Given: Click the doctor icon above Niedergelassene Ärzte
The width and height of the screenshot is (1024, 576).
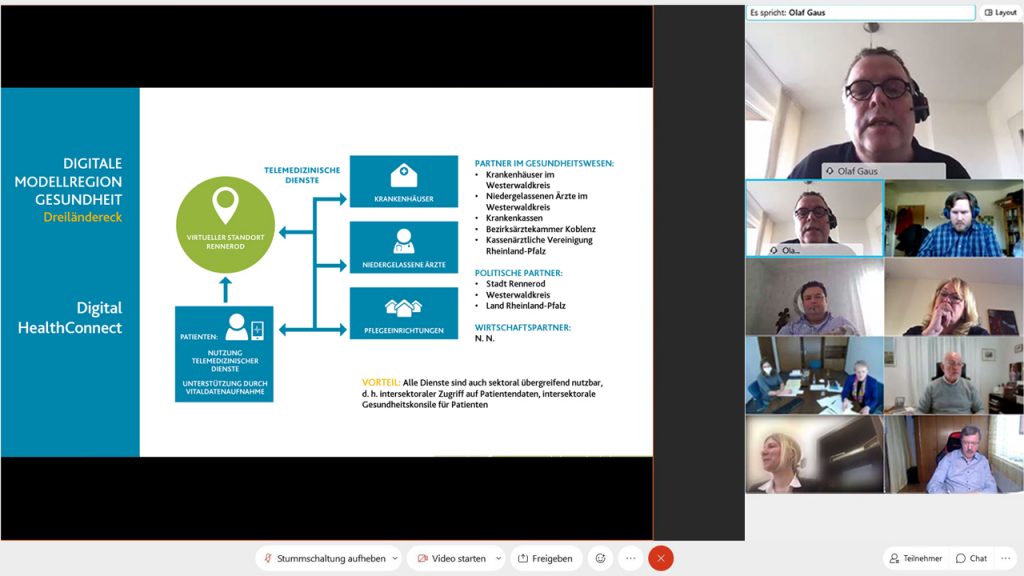Looking at the screenshot, I should (404, 241).
